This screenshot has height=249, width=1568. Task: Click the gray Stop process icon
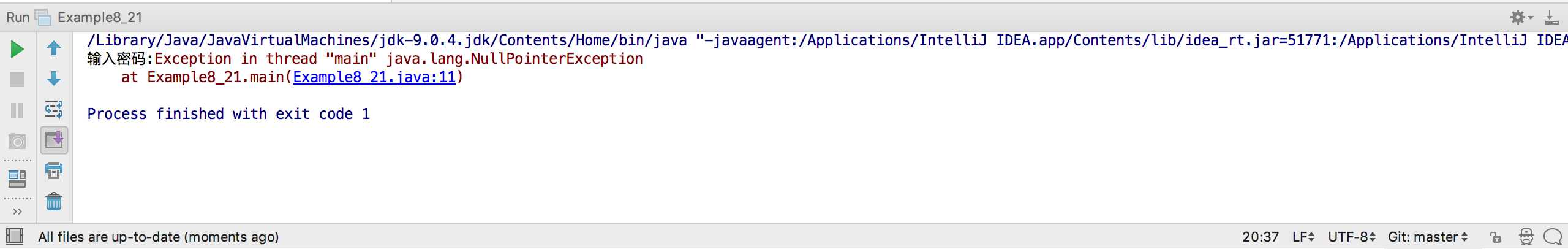17,80
